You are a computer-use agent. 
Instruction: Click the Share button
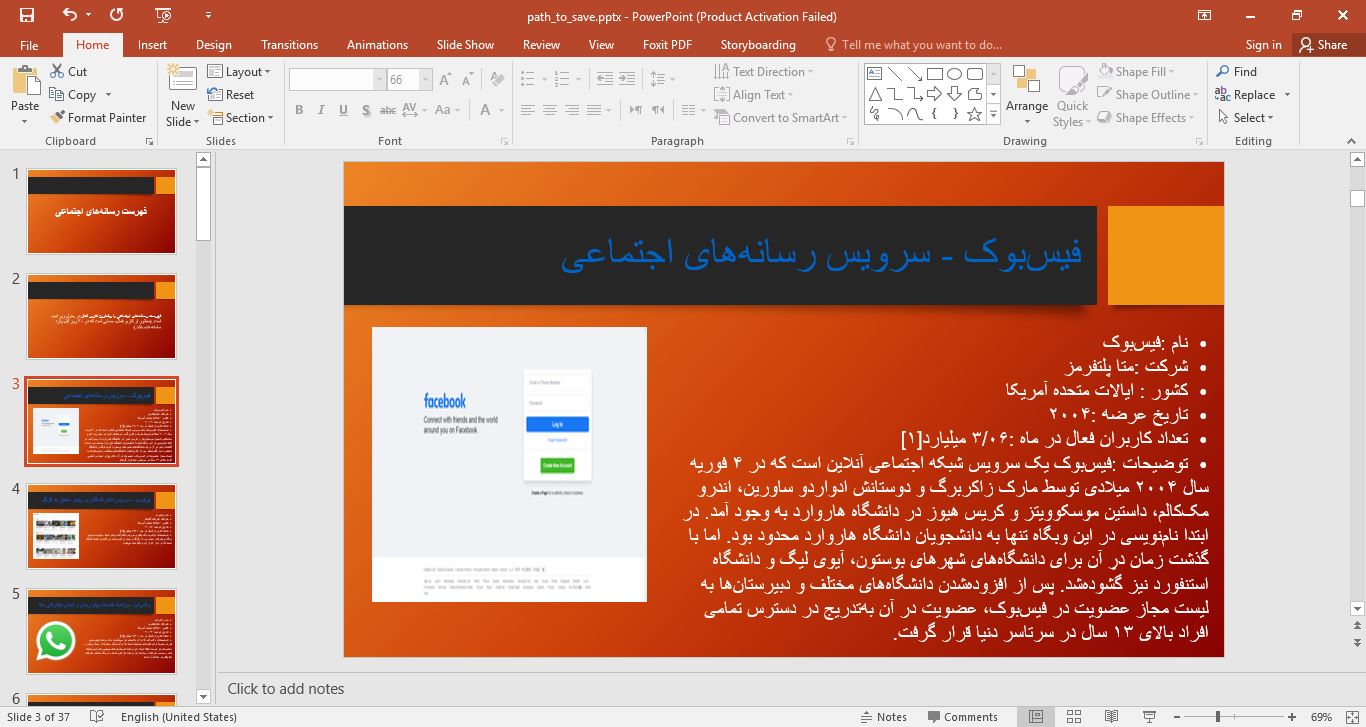(x=1323, y=45)
